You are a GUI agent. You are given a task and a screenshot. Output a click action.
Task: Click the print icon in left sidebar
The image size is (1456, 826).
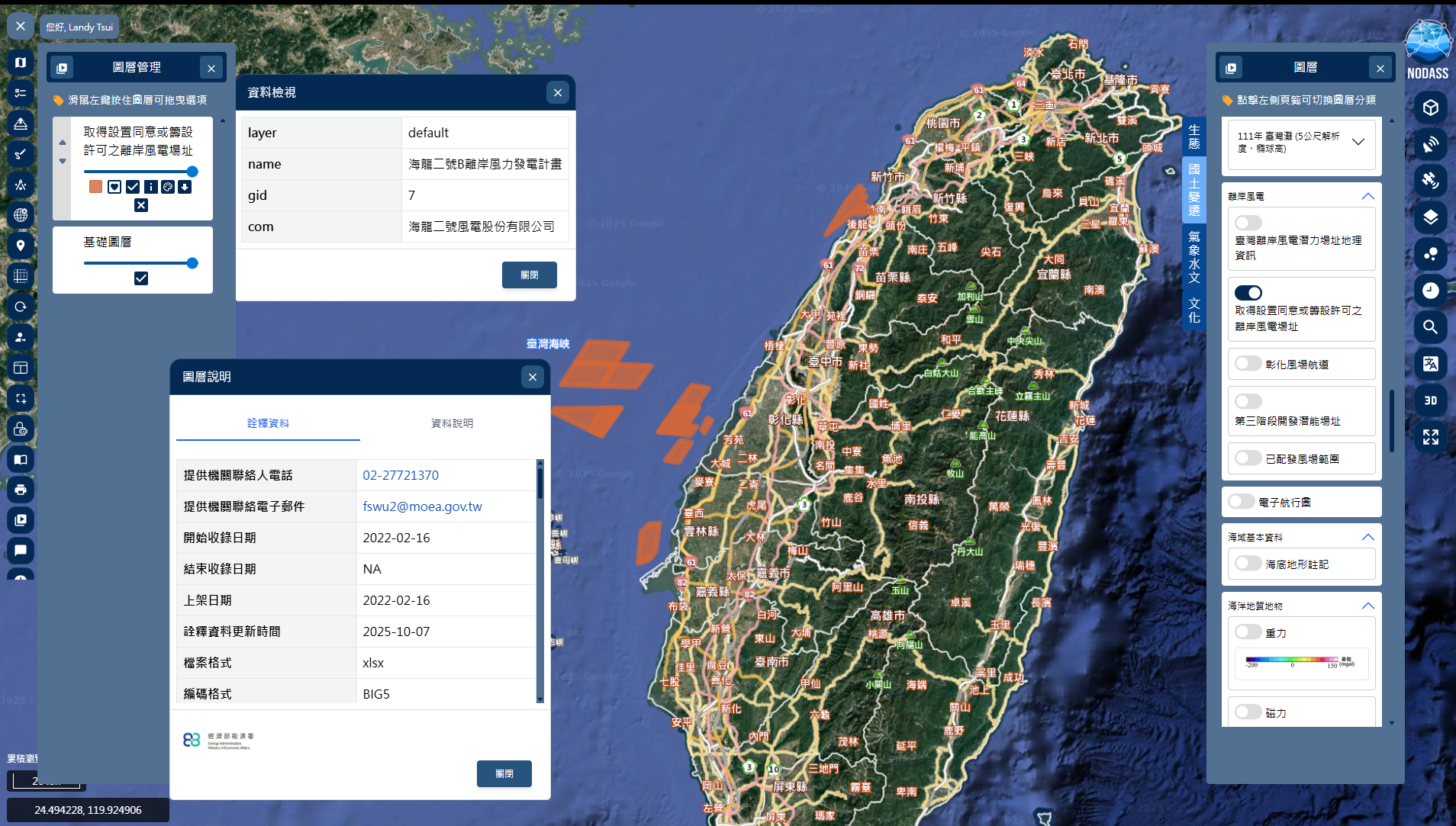(21, 490)
